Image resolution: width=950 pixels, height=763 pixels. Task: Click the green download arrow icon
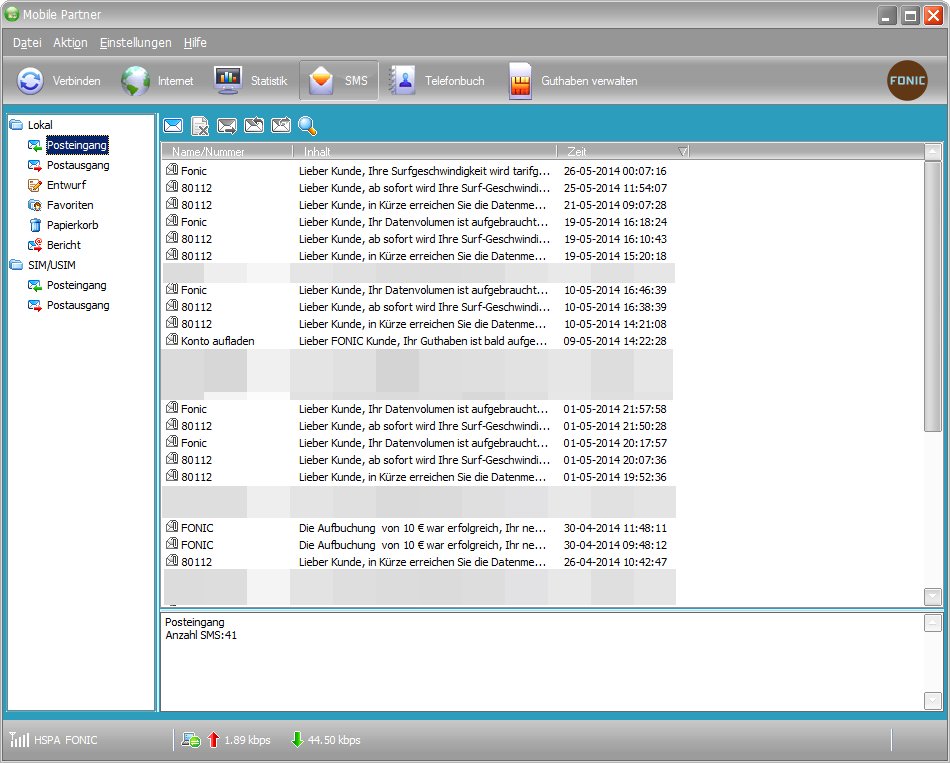point(297,739)
